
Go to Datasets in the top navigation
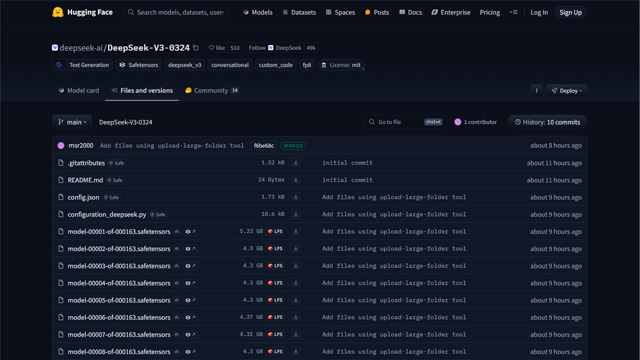[x=299, y=12]
